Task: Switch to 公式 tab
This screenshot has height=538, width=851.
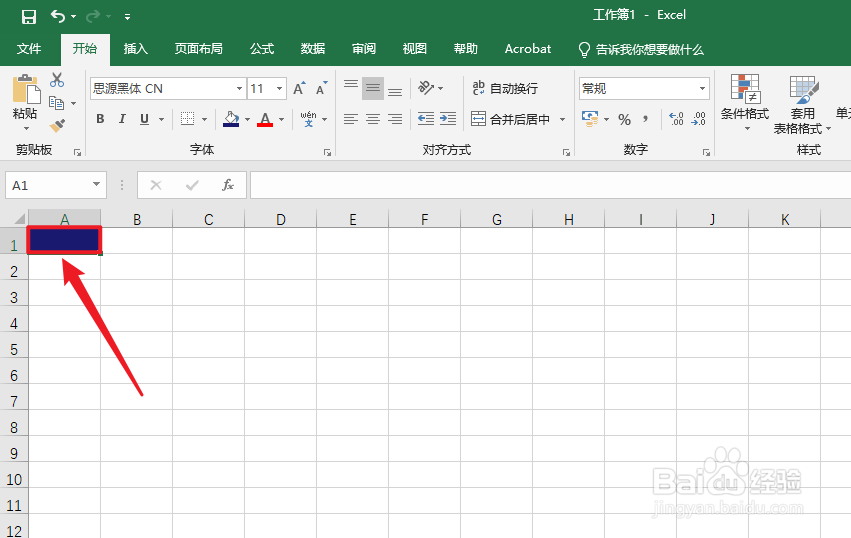Action: [262, 49]
